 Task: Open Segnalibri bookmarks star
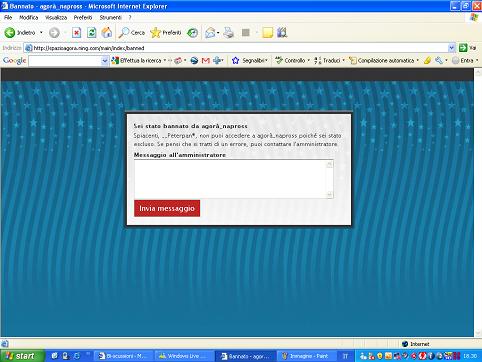[250, 61]
